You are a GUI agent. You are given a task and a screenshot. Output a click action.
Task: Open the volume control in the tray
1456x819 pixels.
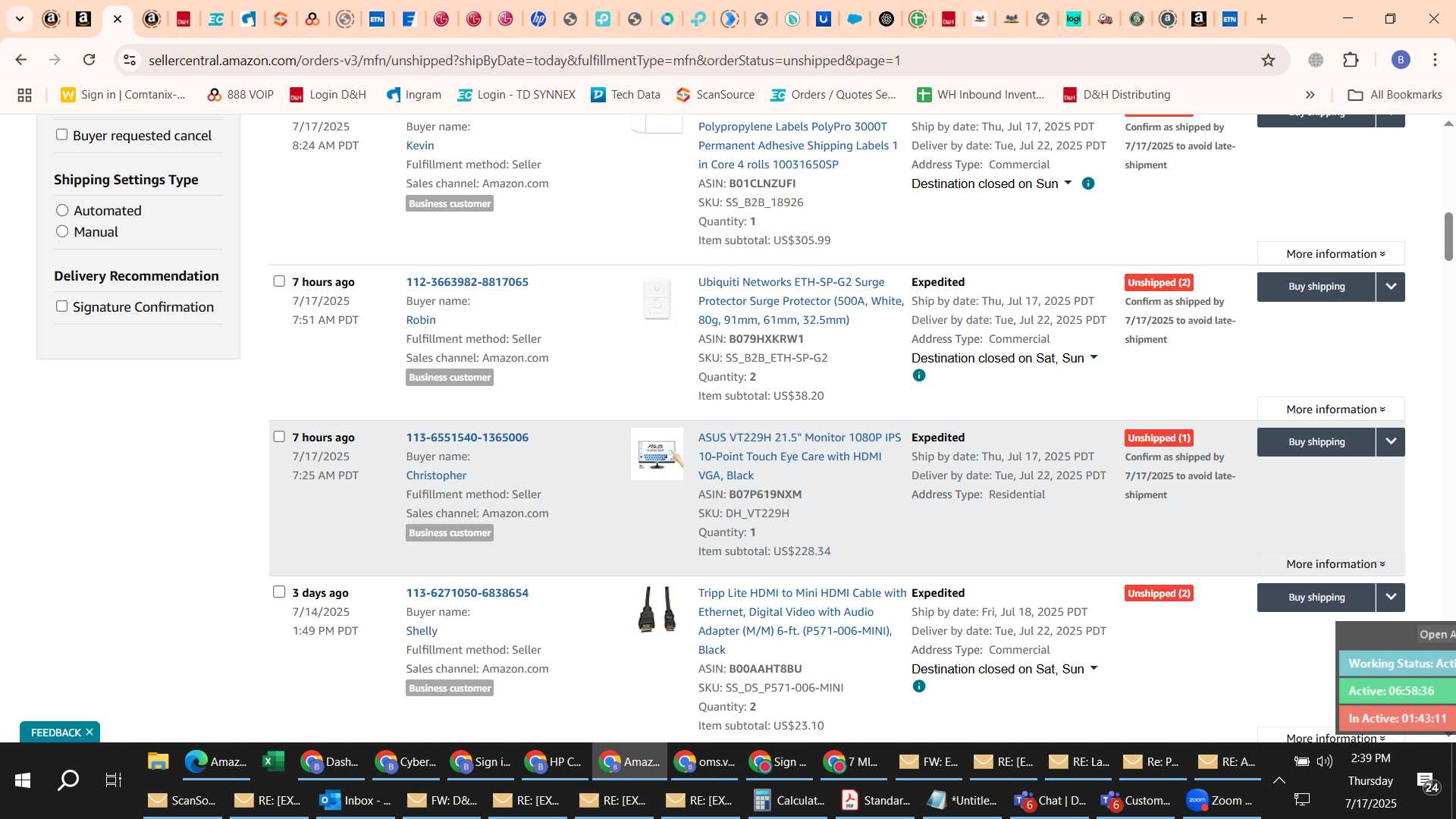[x=1325, y=761]
